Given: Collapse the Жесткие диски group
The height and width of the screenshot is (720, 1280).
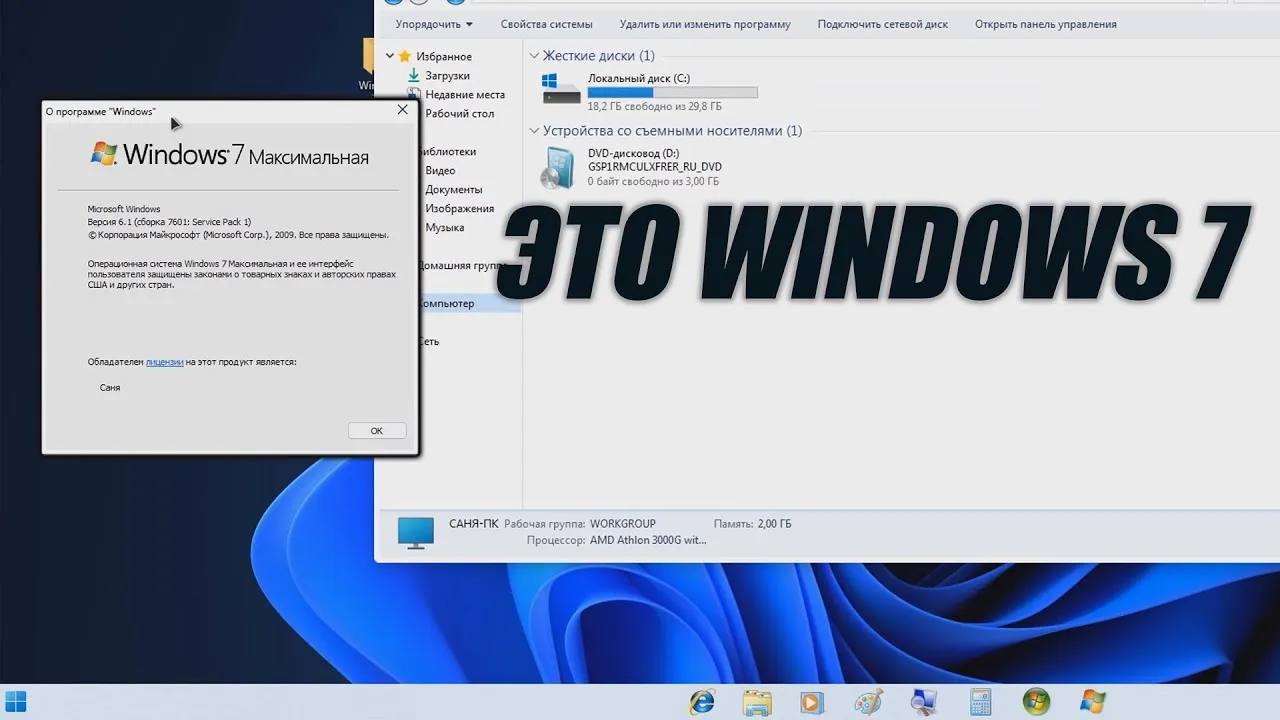Looking at the screenshot, I should pos(534,56).
